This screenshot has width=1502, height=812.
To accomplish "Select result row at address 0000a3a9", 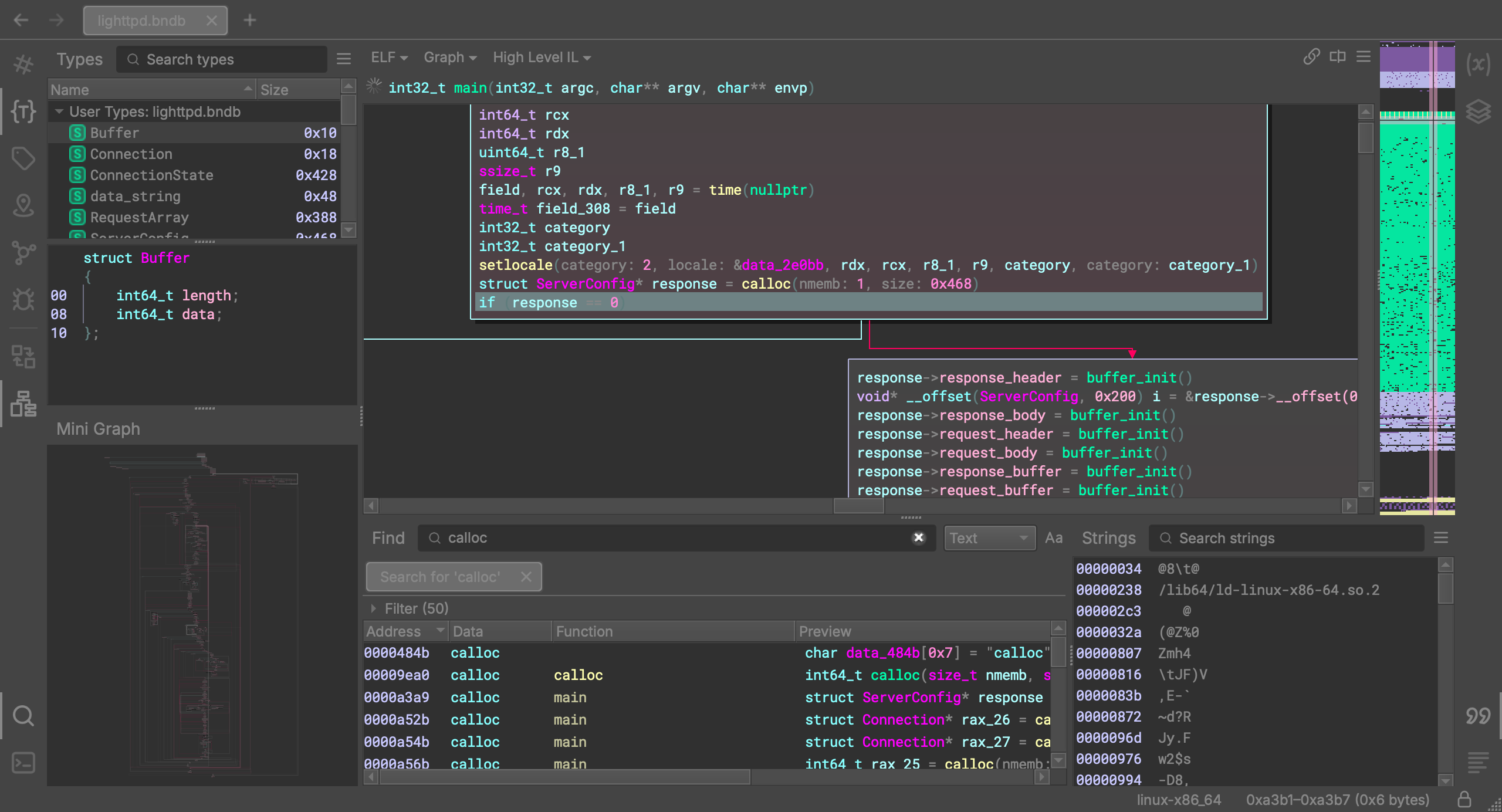I will click(707, 698).
